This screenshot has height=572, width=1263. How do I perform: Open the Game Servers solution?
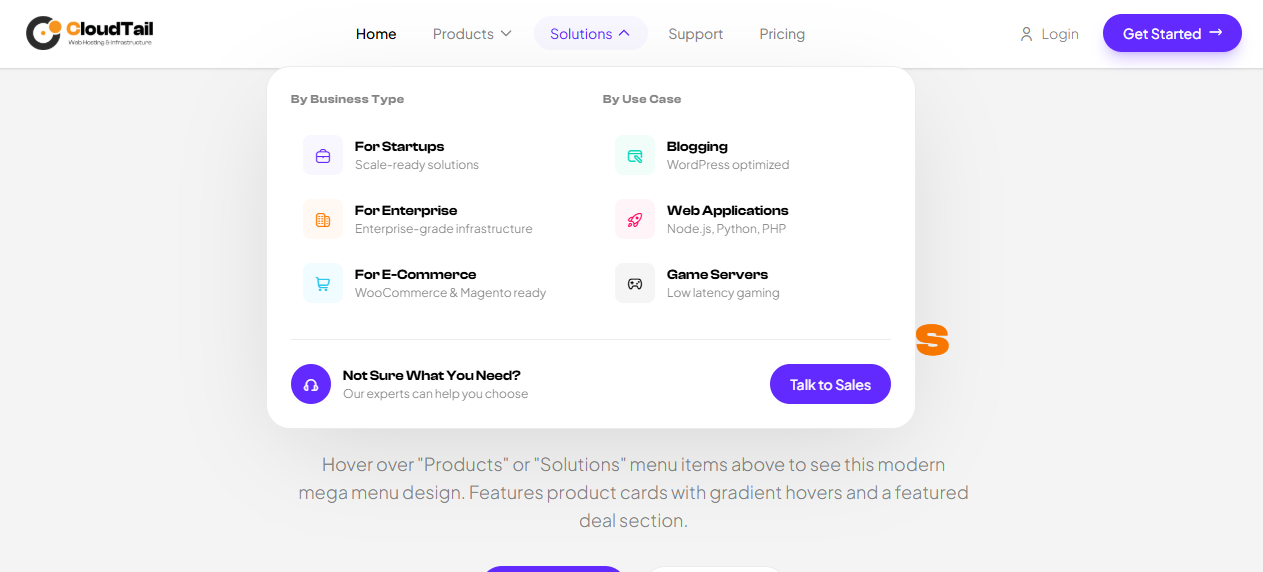tap(717, 275)
